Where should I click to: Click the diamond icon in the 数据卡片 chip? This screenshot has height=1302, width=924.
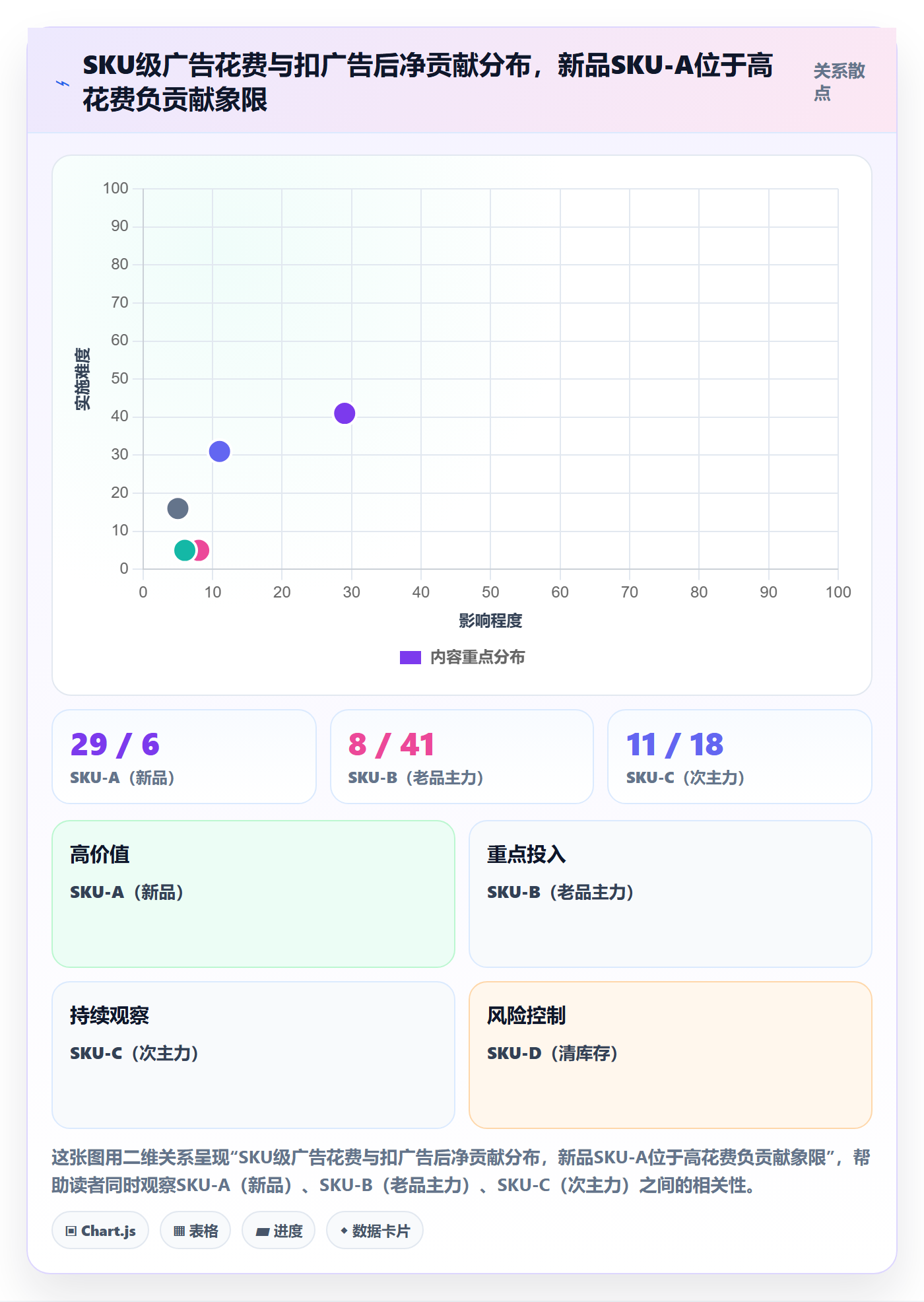344,1230
